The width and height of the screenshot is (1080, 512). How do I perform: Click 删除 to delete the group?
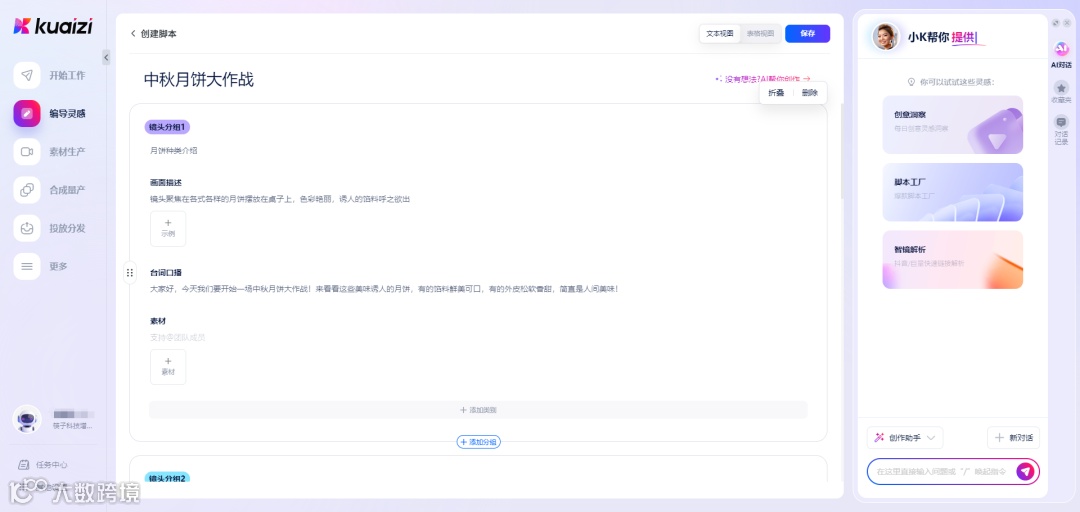[809, 93]
